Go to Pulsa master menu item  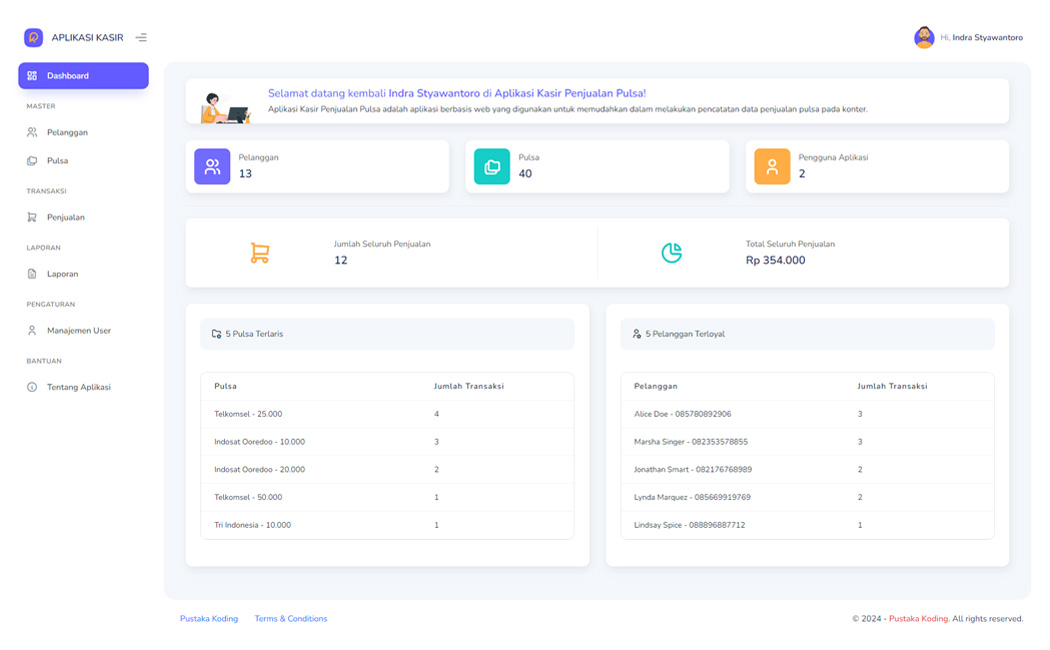point(57,161)
